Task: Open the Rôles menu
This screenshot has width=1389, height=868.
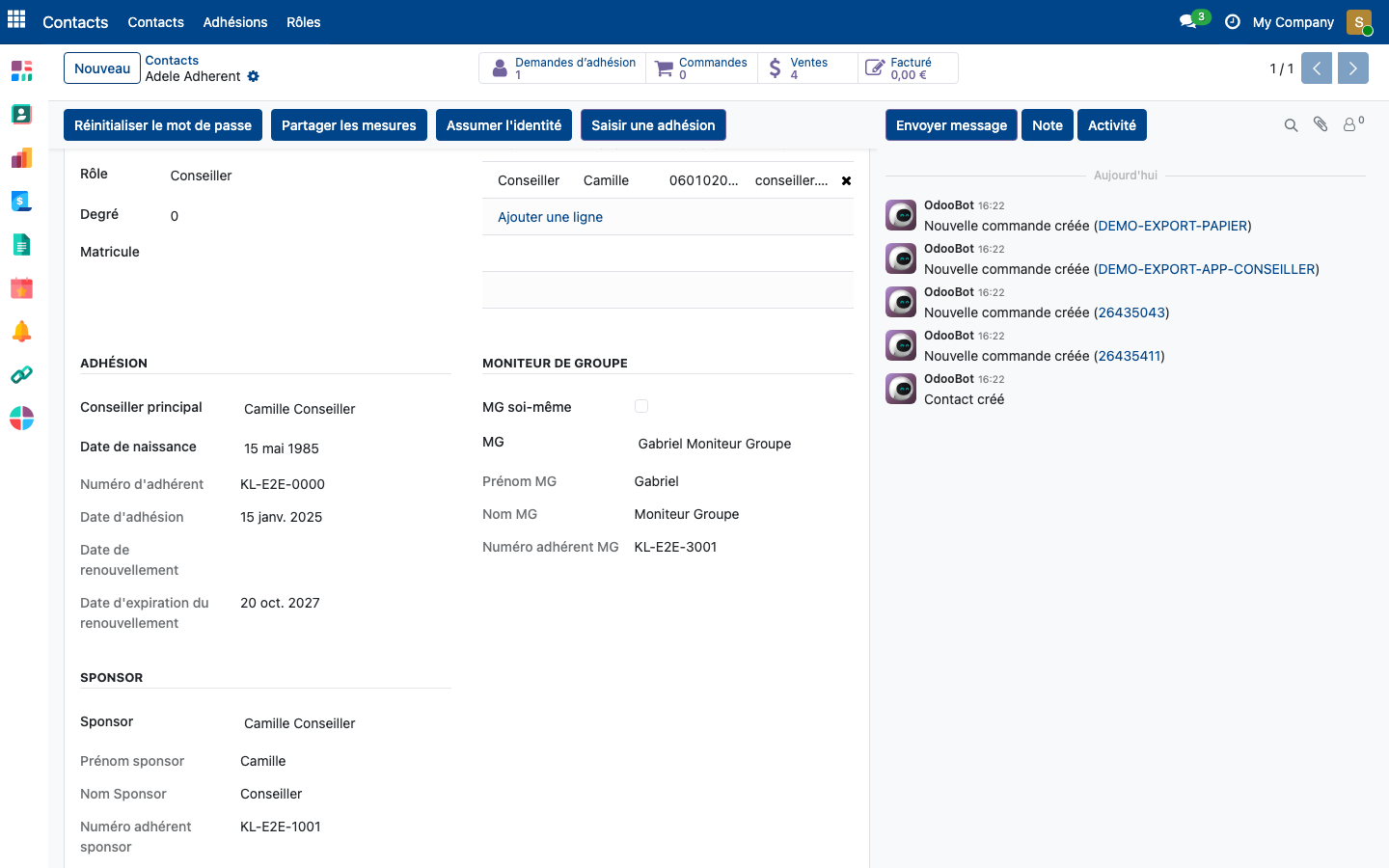Action: (x=303, y=21)
